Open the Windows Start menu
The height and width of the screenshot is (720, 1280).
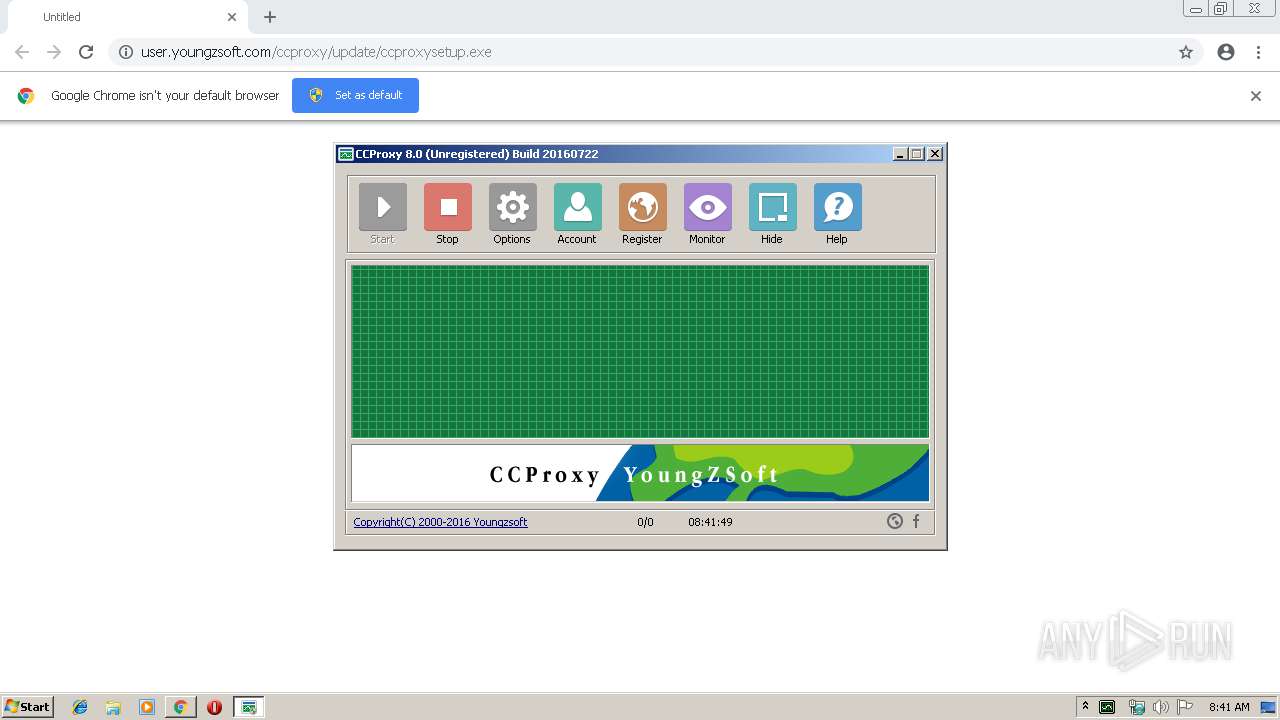(27, 707)
